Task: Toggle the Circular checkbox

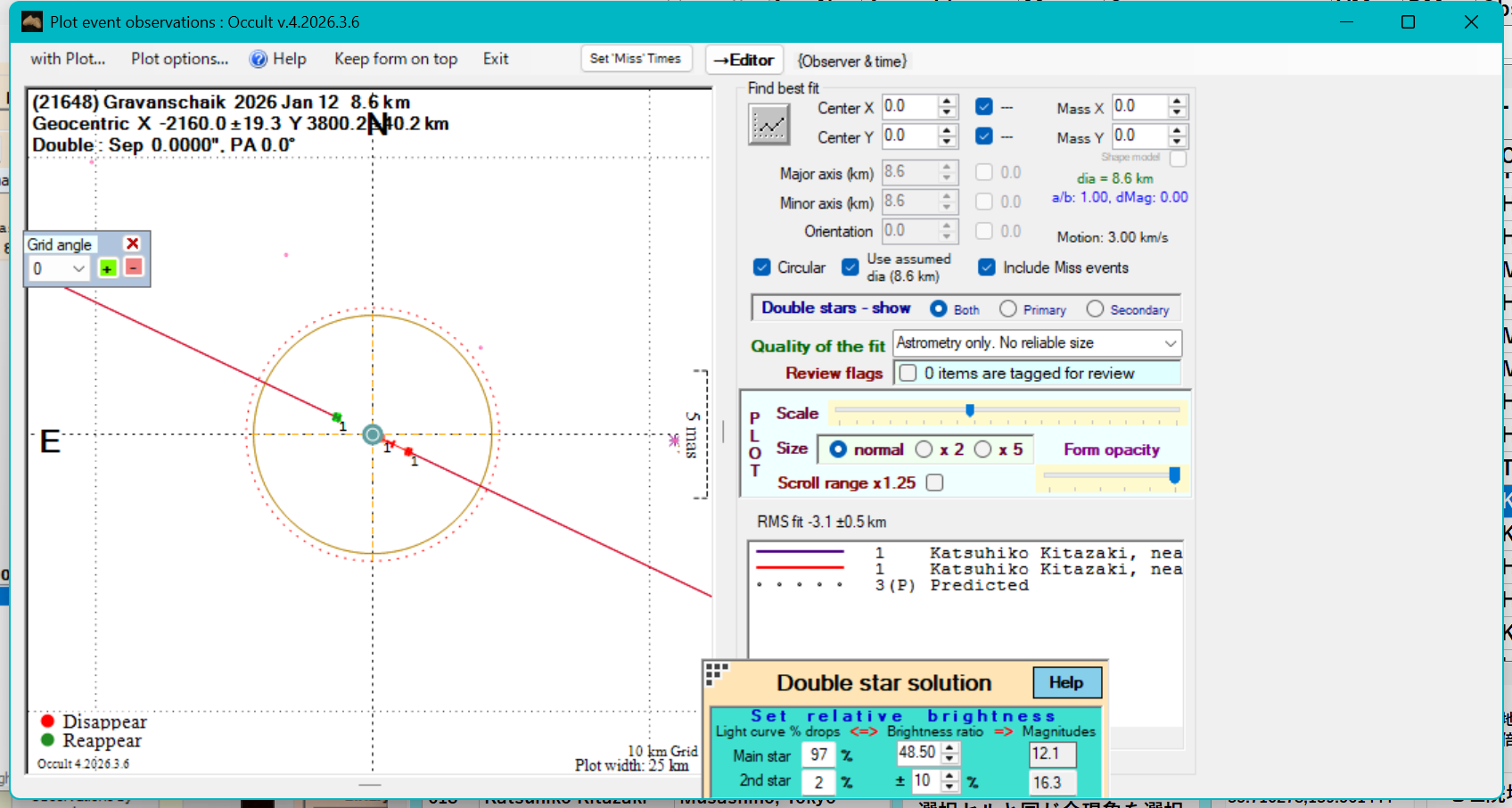Action: (x=762, y=268)
